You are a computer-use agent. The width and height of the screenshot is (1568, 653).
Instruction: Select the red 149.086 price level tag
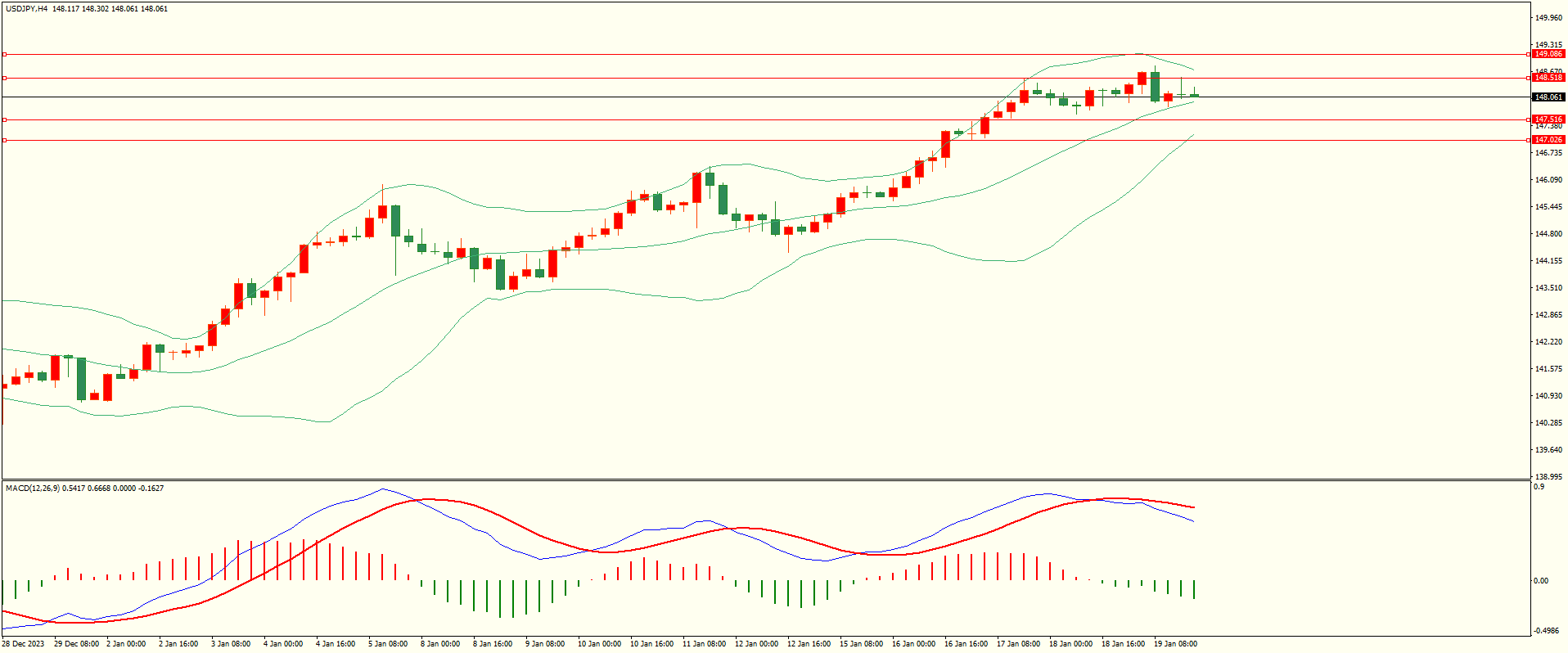[1548, 54]
